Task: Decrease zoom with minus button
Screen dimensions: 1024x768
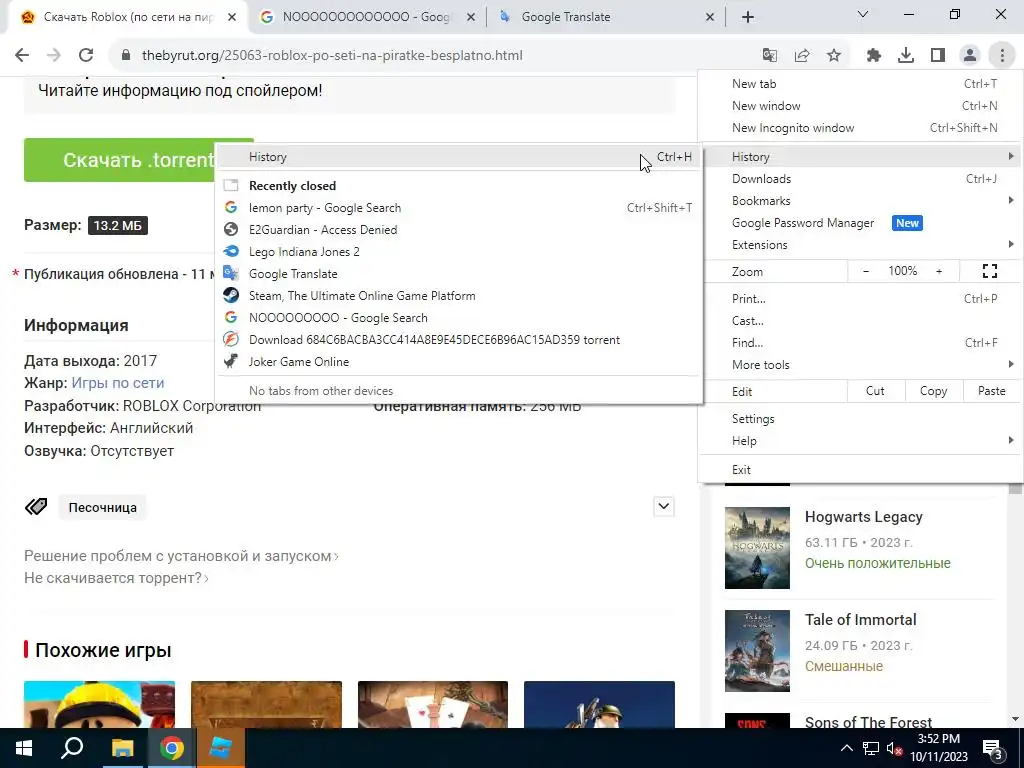Action: (x=866, y=271)
